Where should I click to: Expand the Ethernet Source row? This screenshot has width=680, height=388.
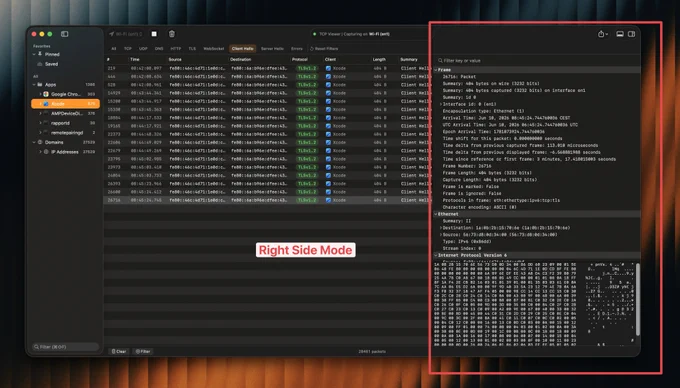(441, 235)
